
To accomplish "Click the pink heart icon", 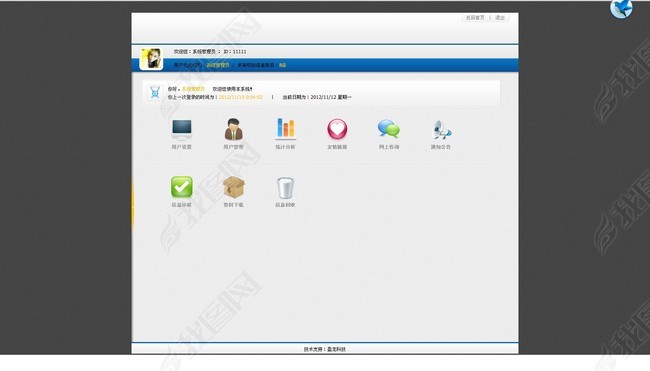I will pos(337,129).
